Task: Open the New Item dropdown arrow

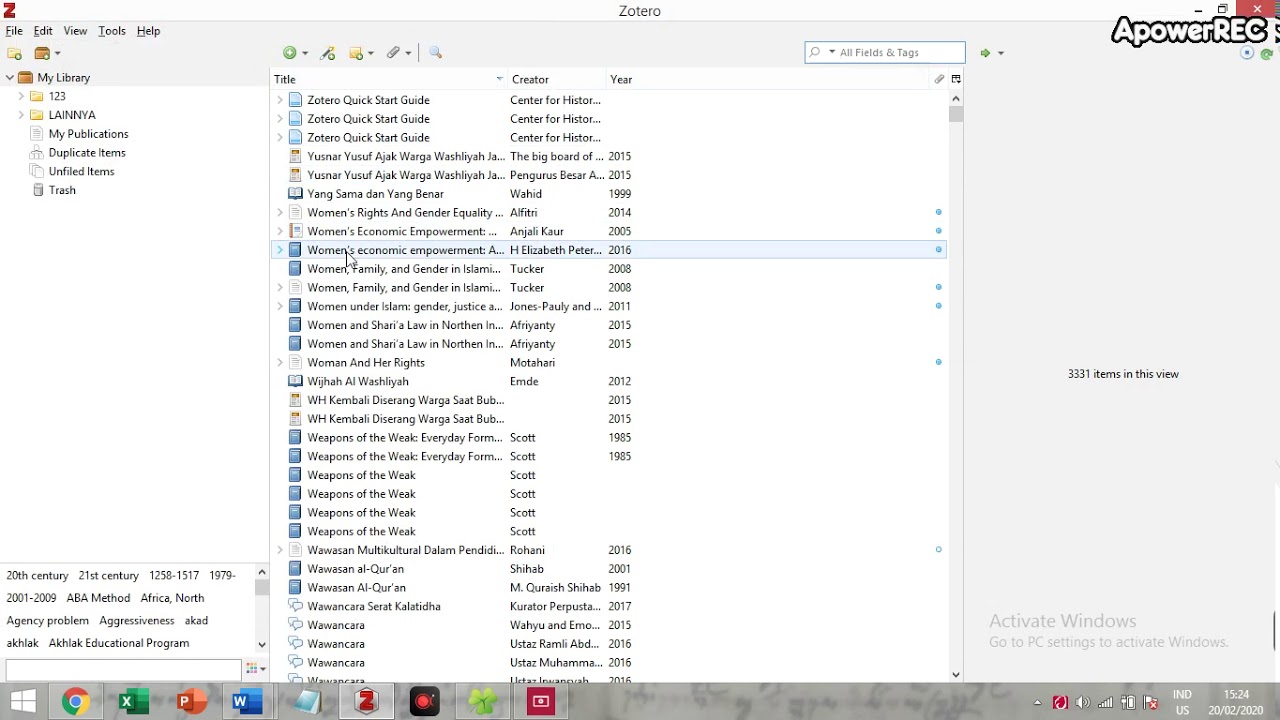Action: (x=305, y=54)
